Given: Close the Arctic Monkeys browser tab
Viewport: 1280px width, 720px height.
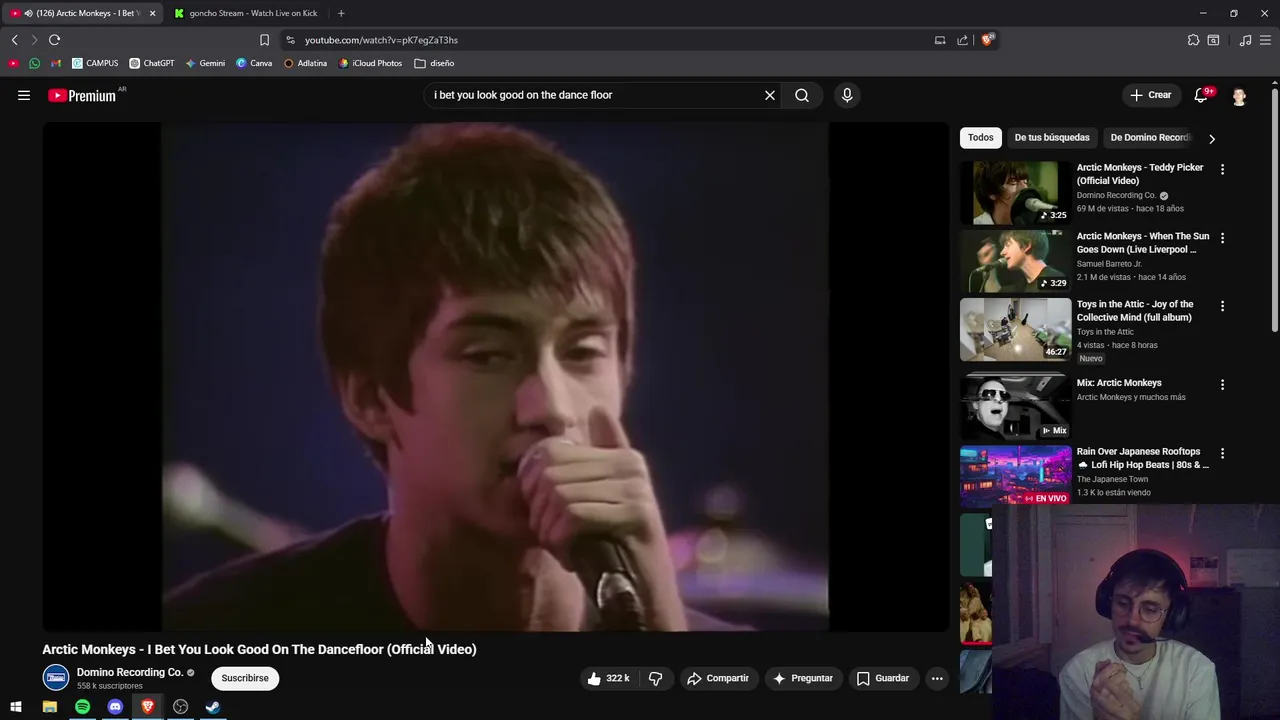Looking at the screenshot, I should [x=152, y=13].
